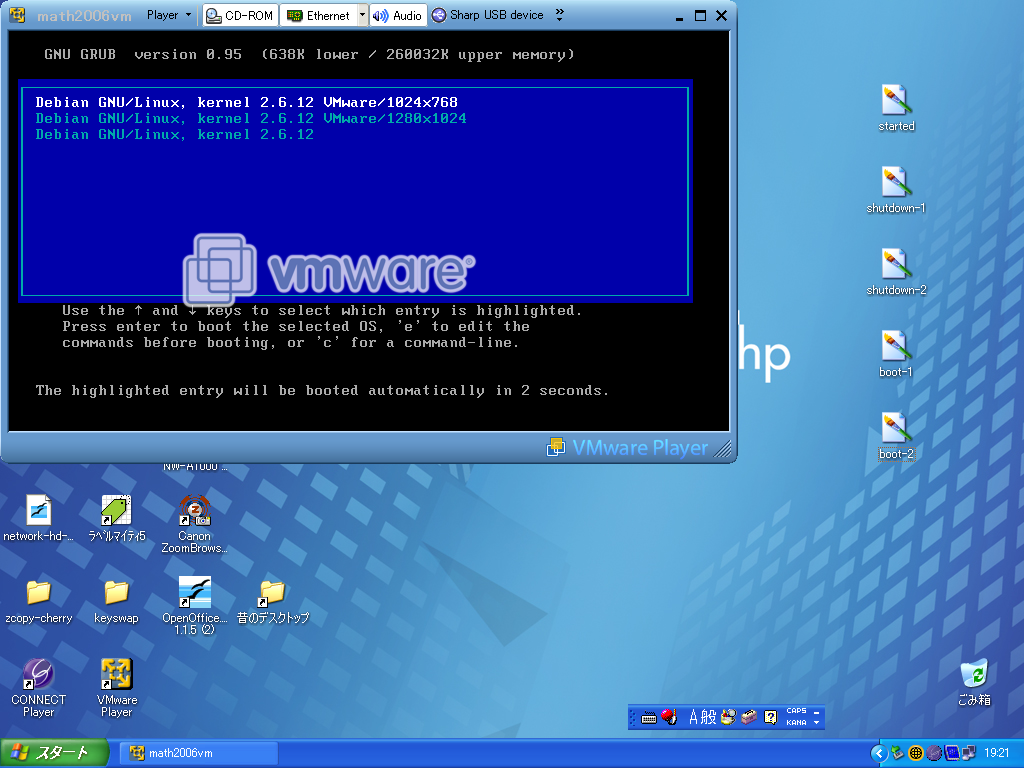This screenshot has height=768, width=1024.
Task: Toggle the CD-ROM device connection
Action: pos(240,15)
